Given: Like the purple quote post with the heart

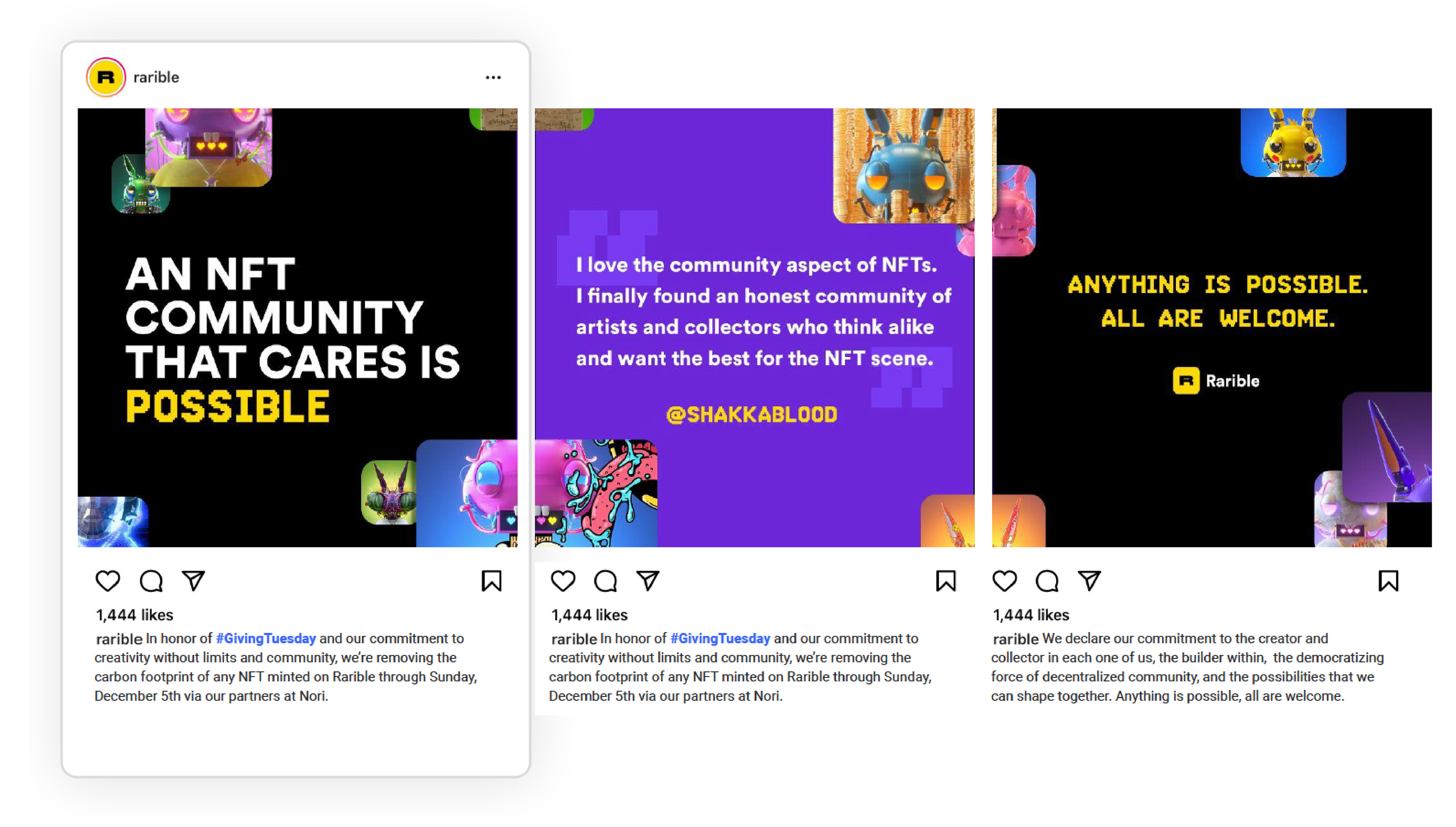Looking at the screenshot, I should (x=563, y=581).
